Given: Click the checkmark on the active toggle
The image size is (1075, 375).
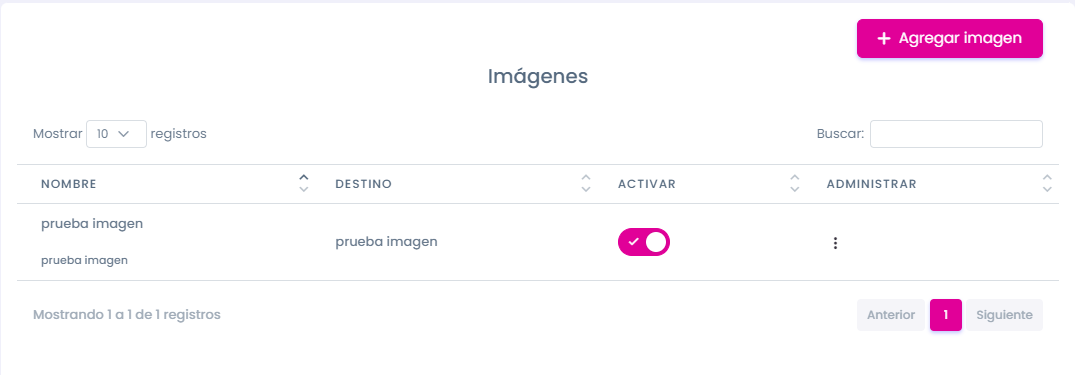Looking at the screenshot, I should (633, 242).
